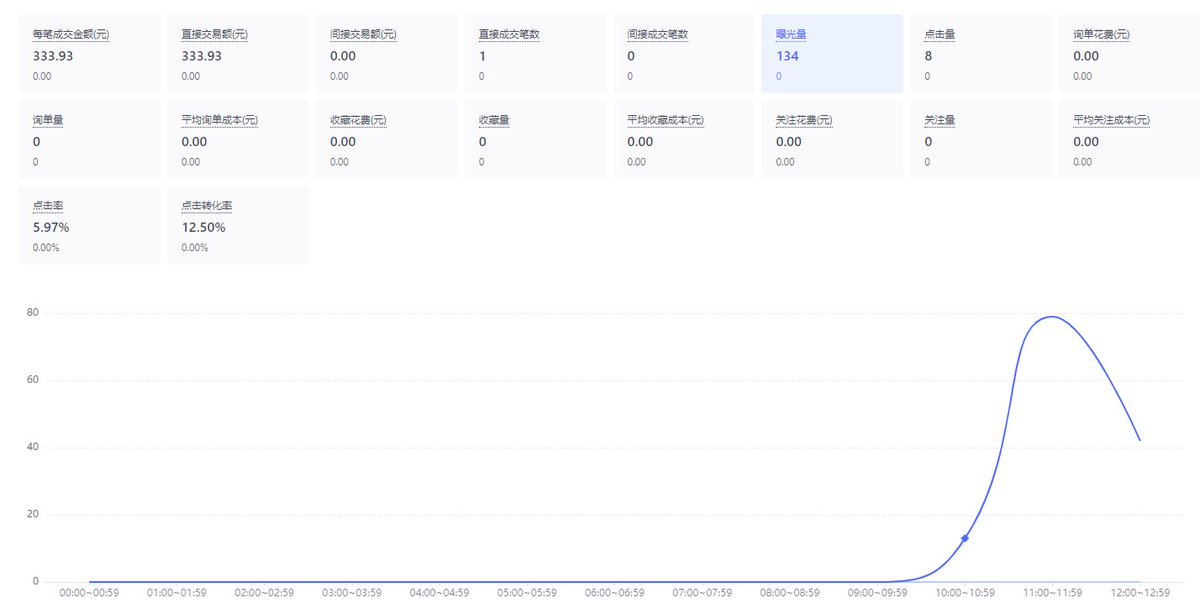
Task: Pick the 点击转化率 metric card
Action: [238, 224]
